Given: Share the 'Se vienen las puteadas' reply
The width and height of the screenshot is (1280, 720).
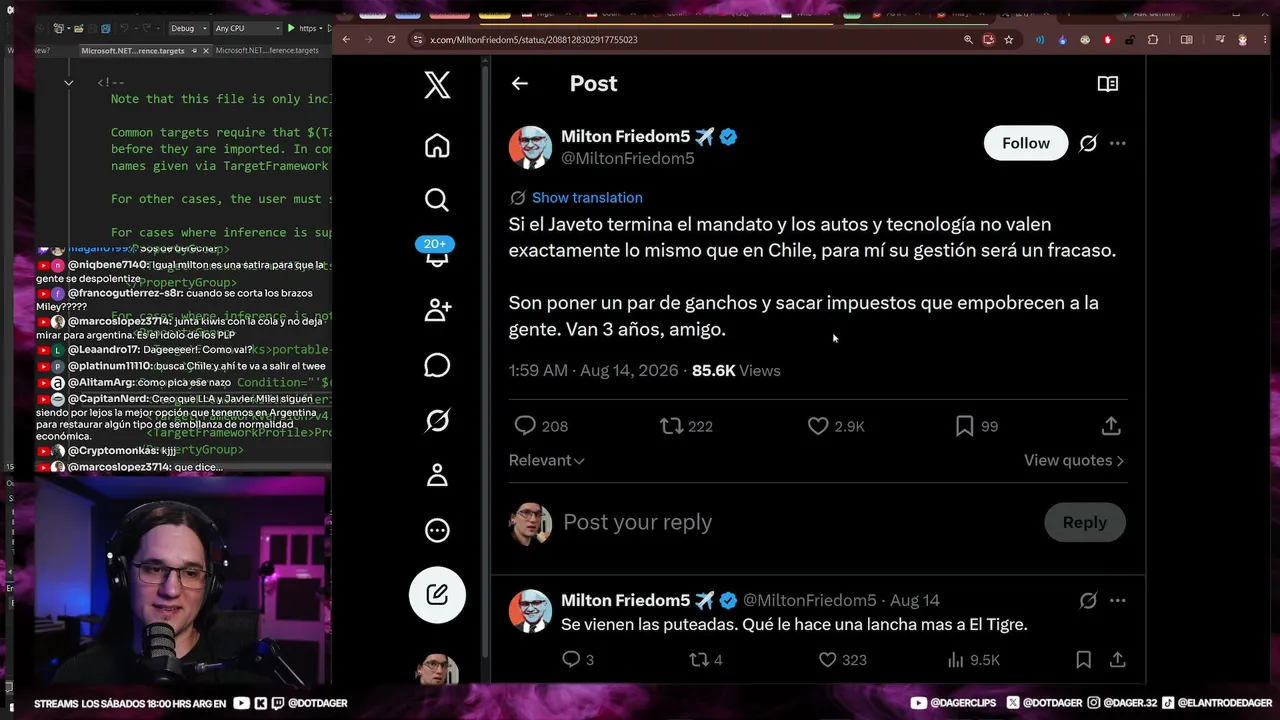Looking at the screenshot, I should pyautogui.click(x=1118, y=660).
